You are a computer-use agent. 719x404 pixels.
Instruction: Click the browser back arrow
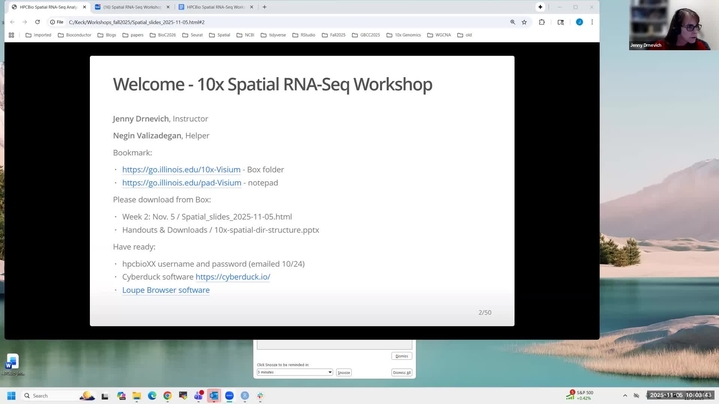(x=12, y=22)
